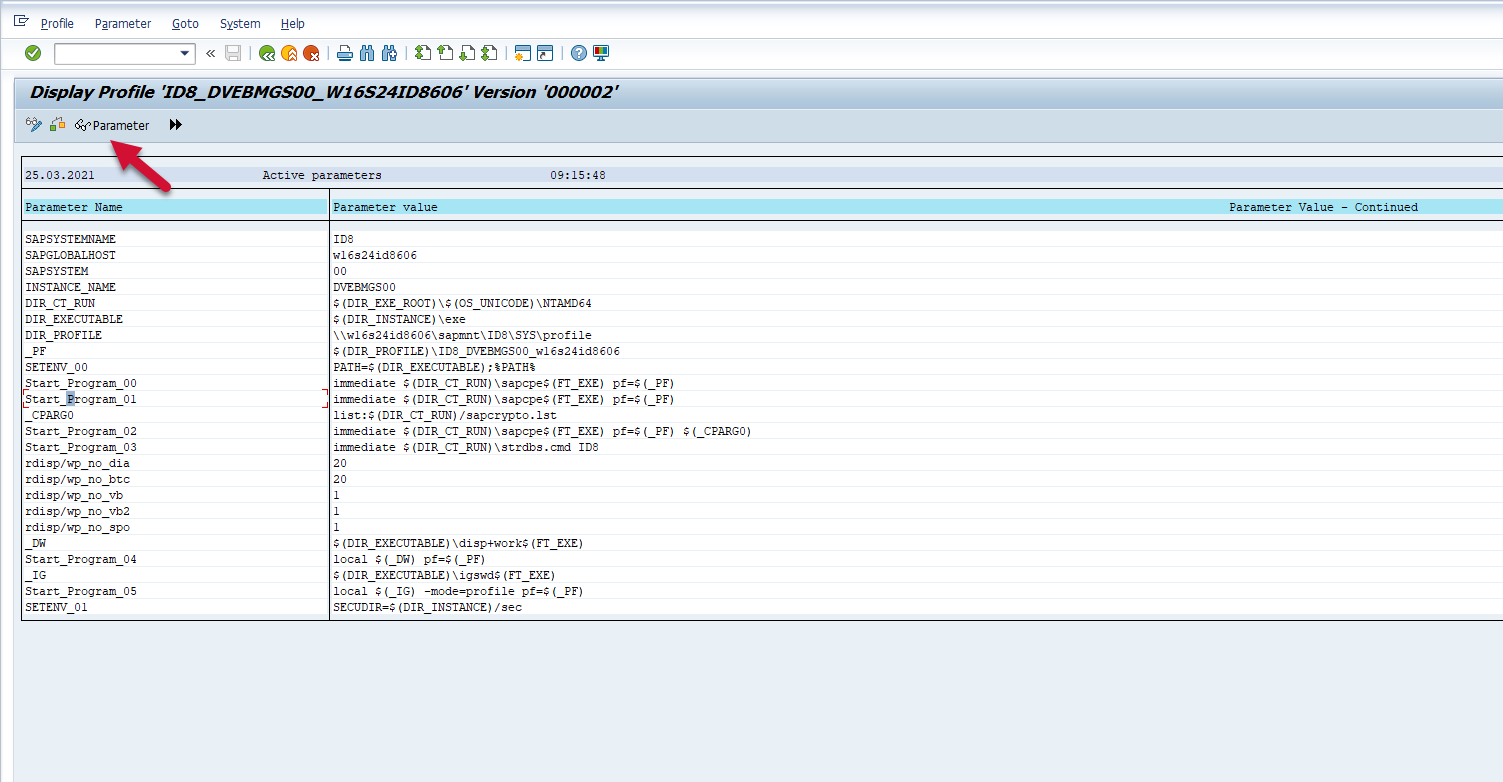Image resolution: width=1503 pixels, height=782 pixels.
Task: Open the Goto menu
Action: 185,24
